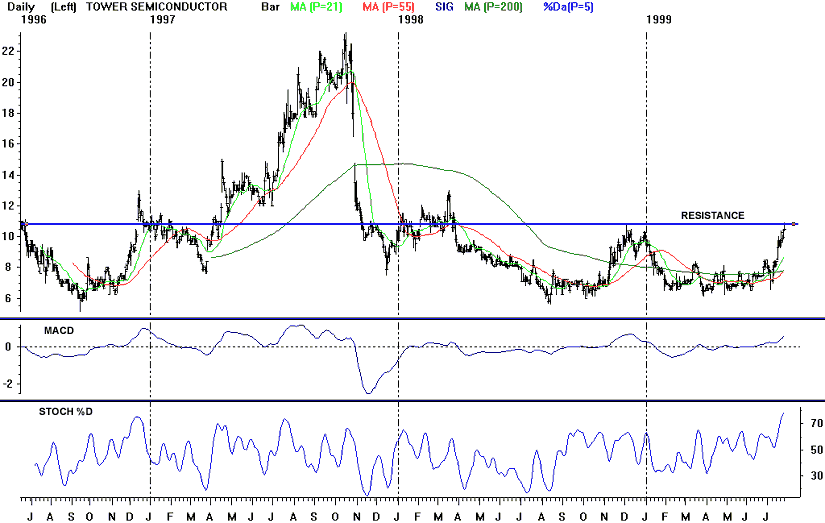Click the 16 price axis label

point(8,144)
